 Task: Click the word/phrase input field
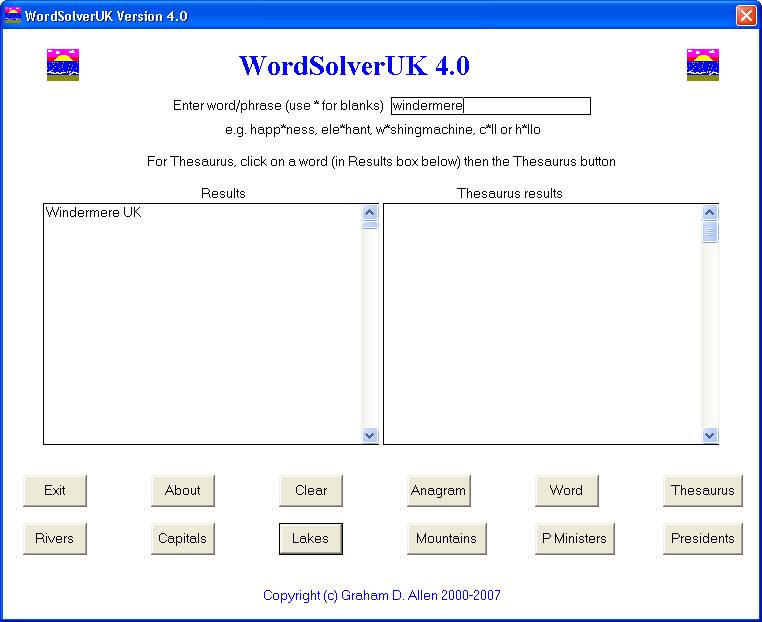pyautogui.click(x=490, y=106)
